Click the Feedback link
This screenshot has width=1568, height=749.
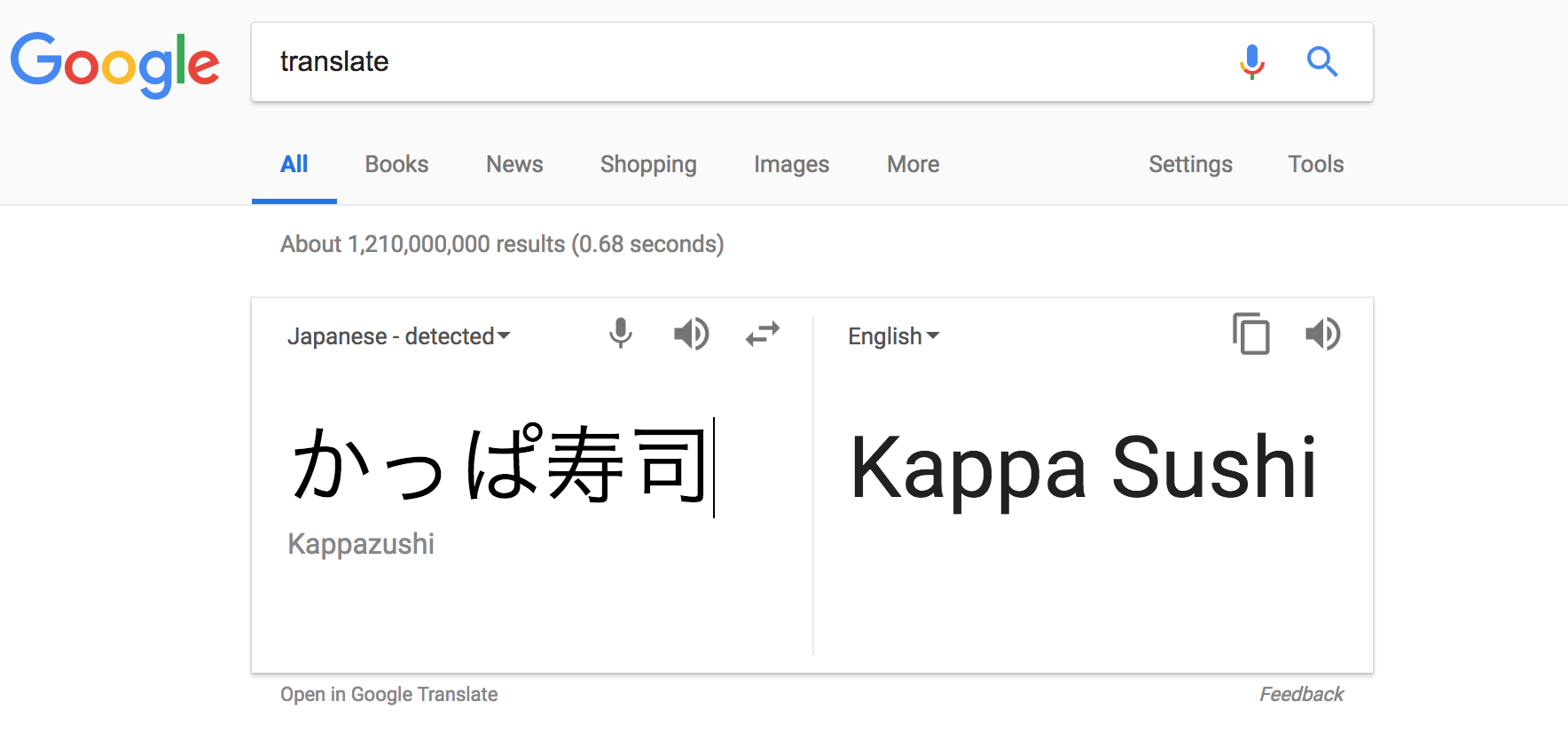tap(1301, 694)
